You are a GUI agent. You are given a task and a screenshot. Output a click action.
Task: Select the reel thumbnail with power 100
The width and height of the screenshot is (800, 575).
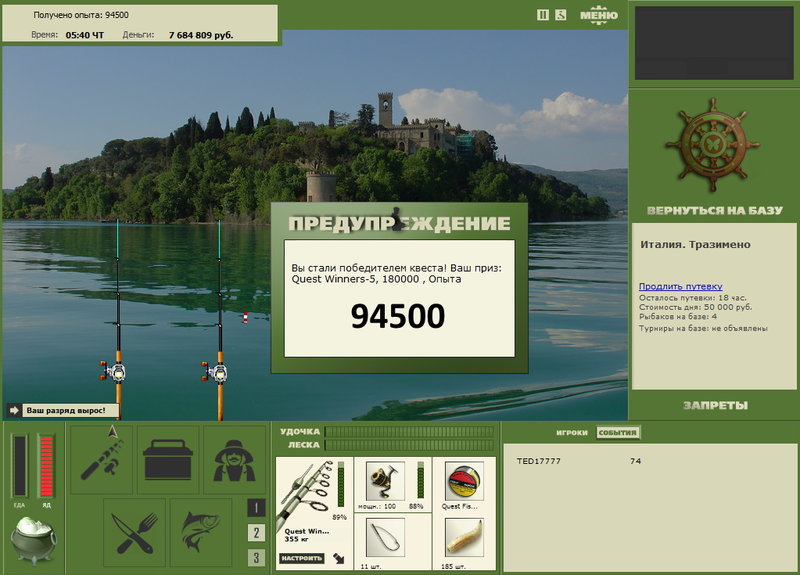385,481
